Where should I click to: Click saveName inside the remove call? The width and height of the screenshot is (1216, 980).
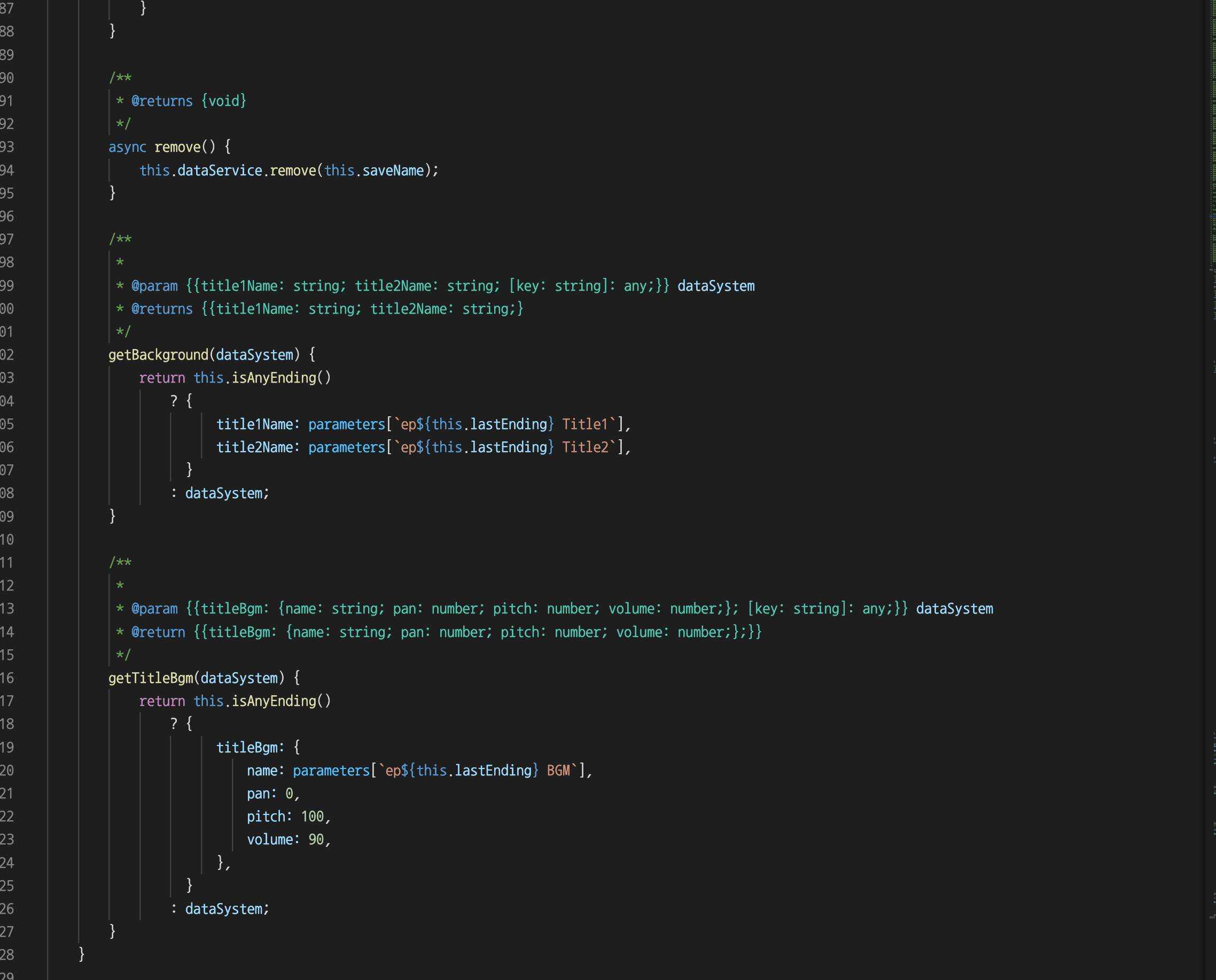click(x=393, y=170)
